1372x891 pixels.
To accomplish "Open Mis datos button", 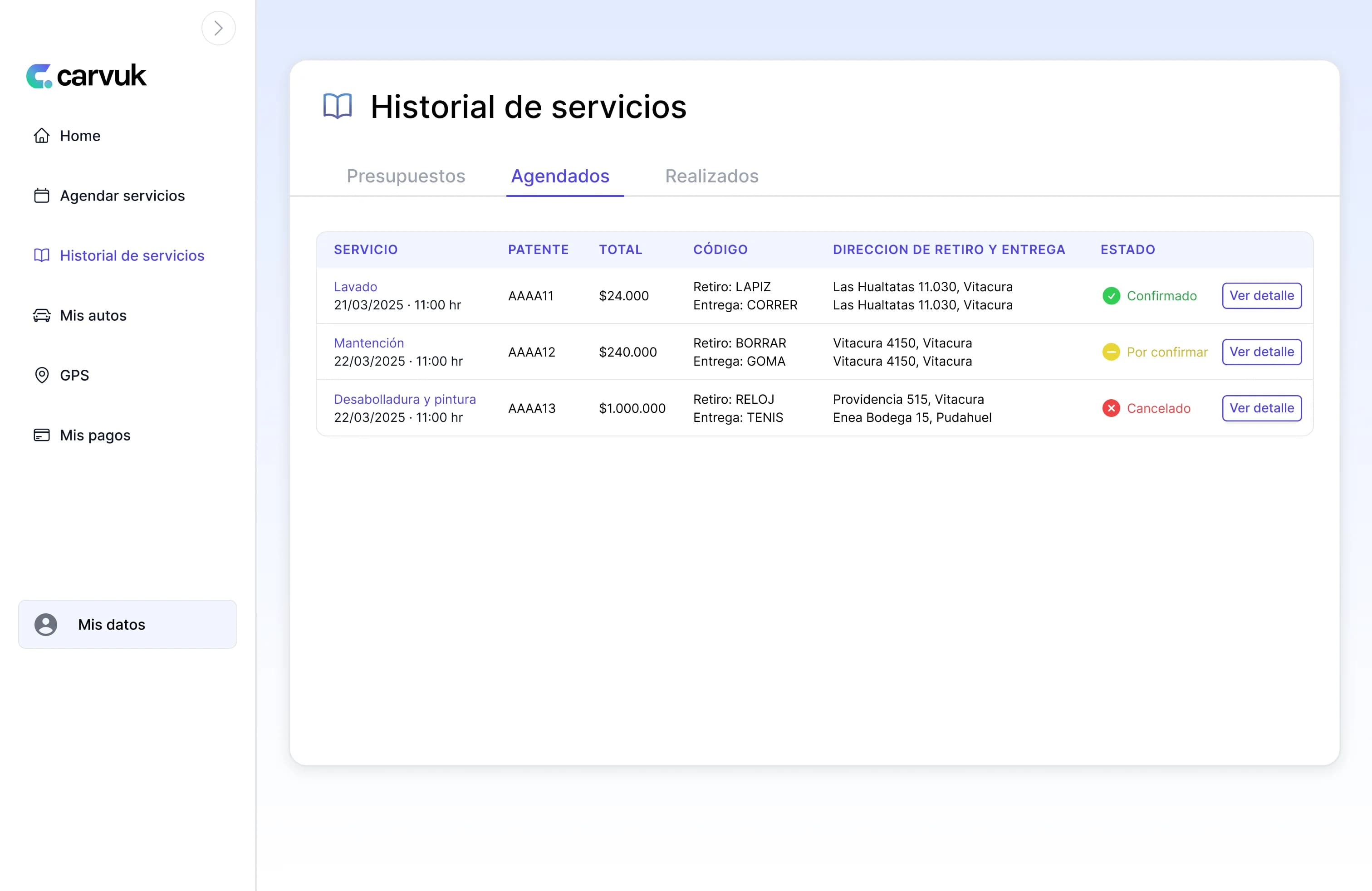I will tap(127, 625).
